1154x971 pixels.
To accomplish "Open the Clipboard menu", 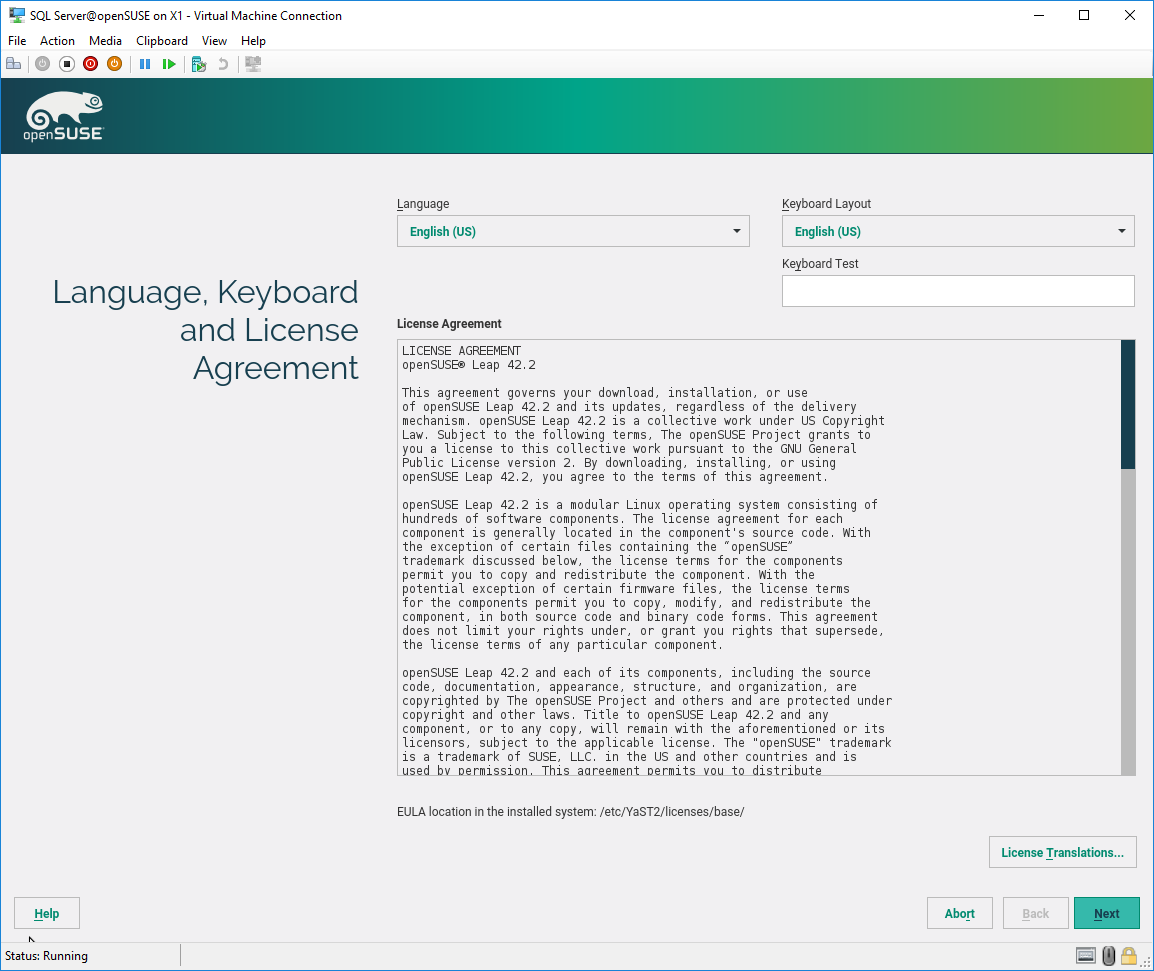I will (162, 40).
